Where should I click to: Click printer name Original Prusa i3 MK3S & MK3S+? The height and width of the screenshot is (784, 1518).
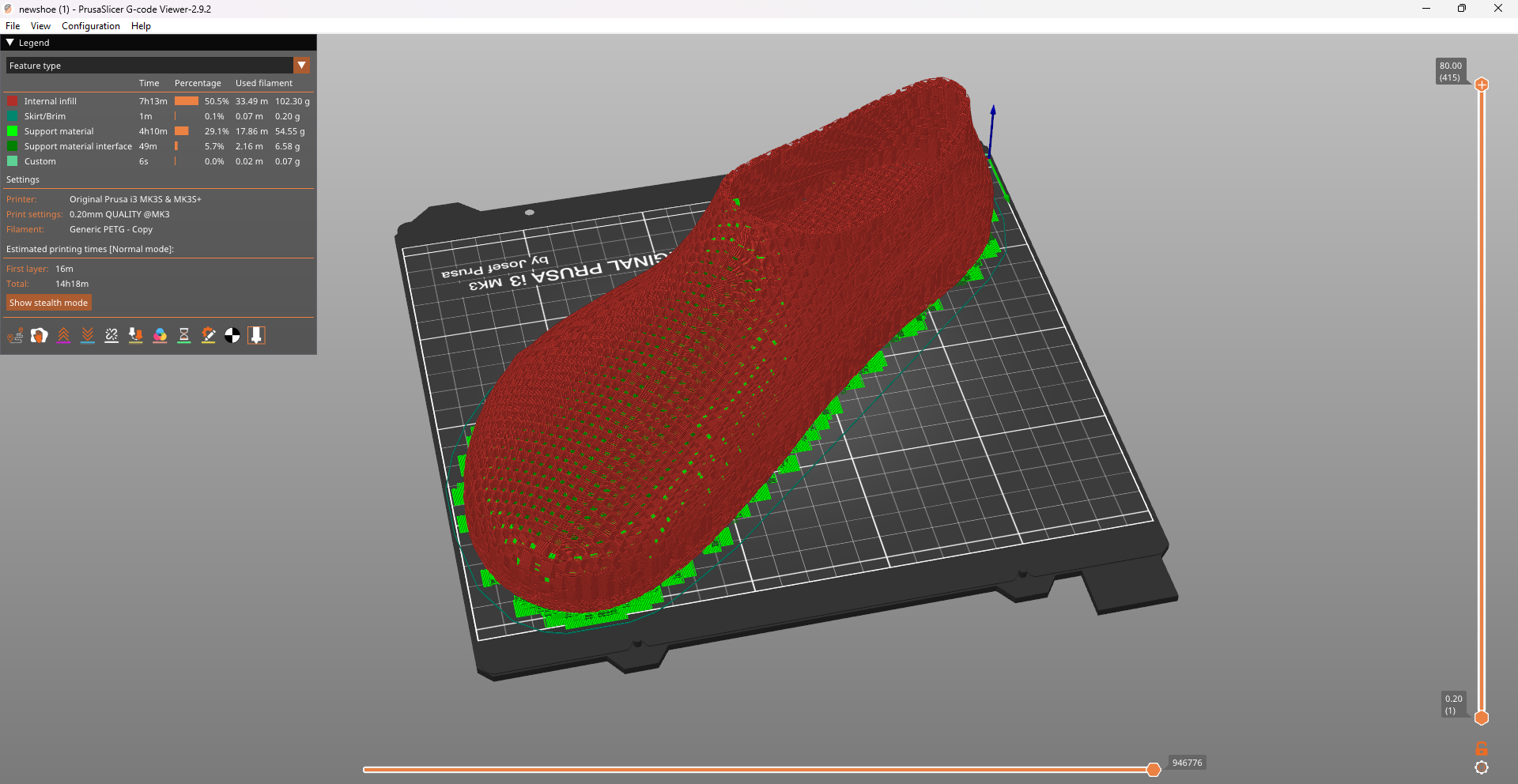click(x=135, y=199)
